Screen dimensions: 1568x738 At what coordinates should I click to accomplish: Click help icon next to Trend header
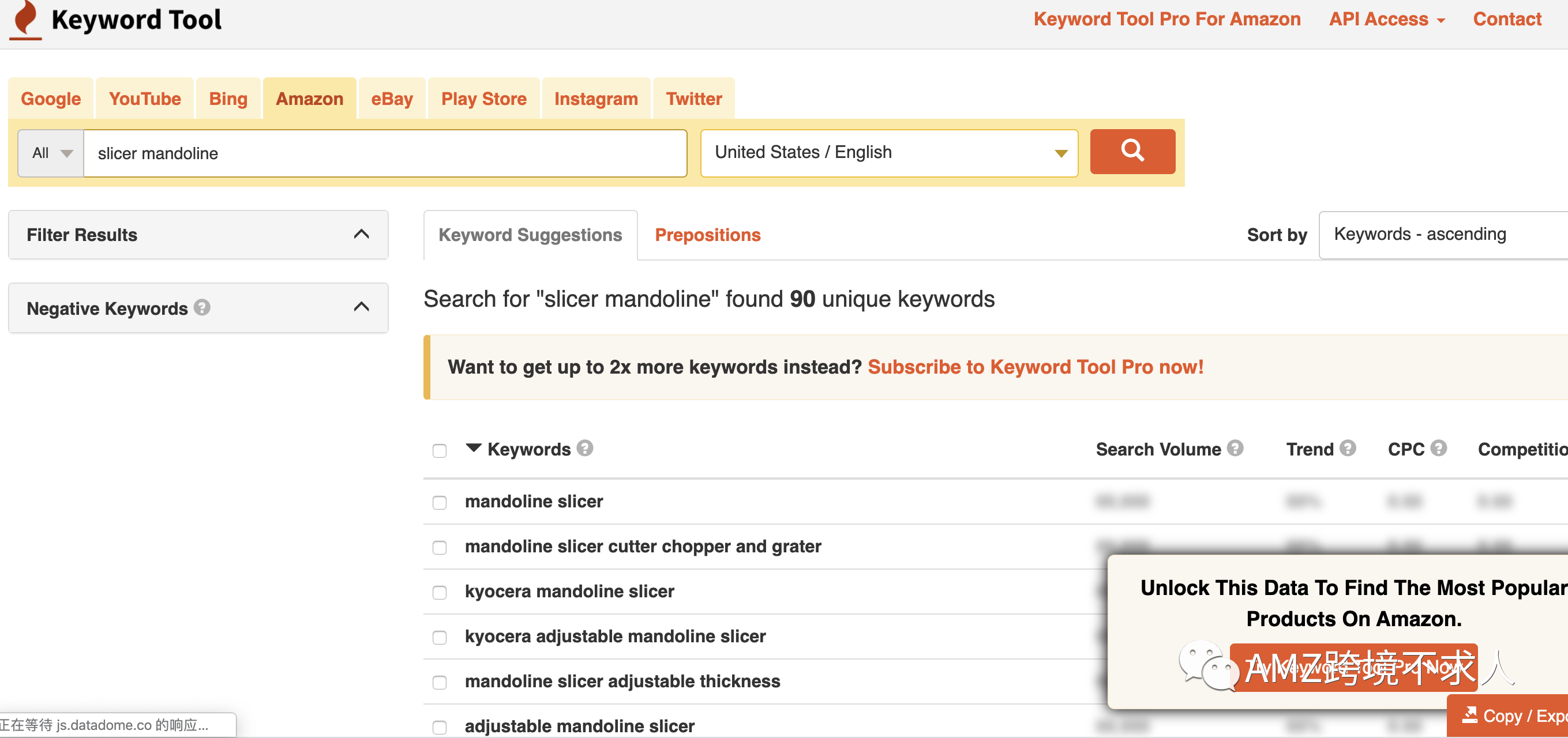click(1348, 449)
